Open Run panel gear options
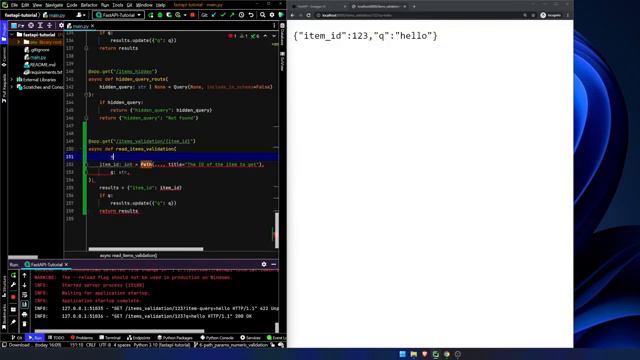Screen dimensions: 640x360 click(x=264, y=264)
